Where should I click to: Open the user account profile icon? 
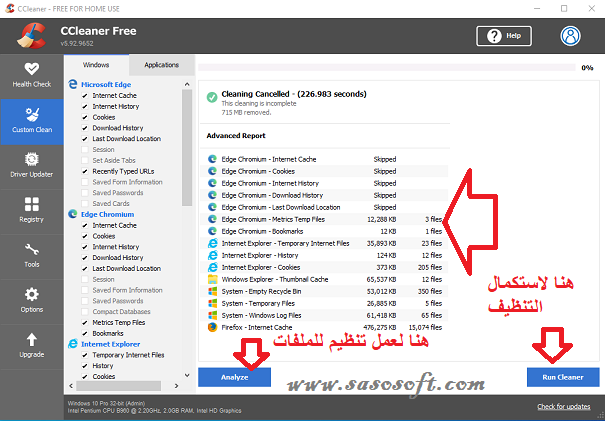[570, 36]
